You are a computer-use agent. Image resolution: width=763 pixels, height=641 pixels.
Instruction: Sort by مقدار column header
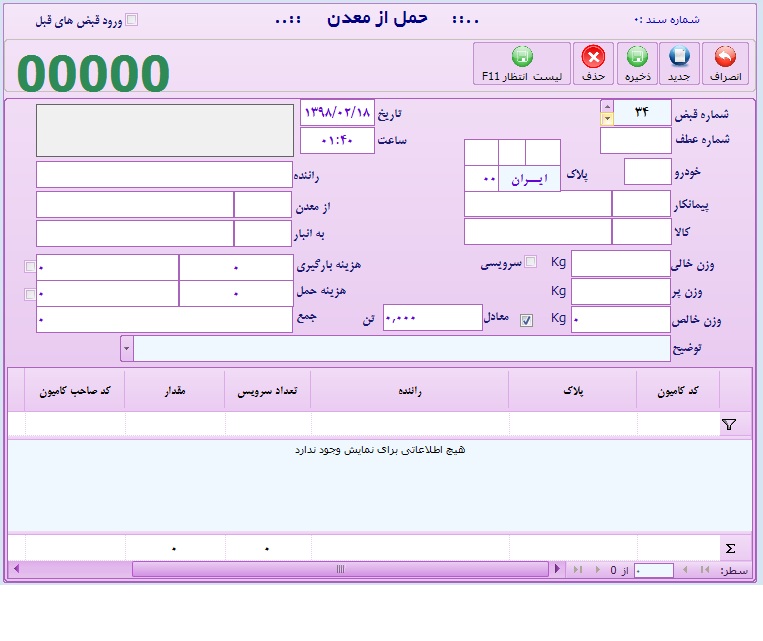[175, 390]
